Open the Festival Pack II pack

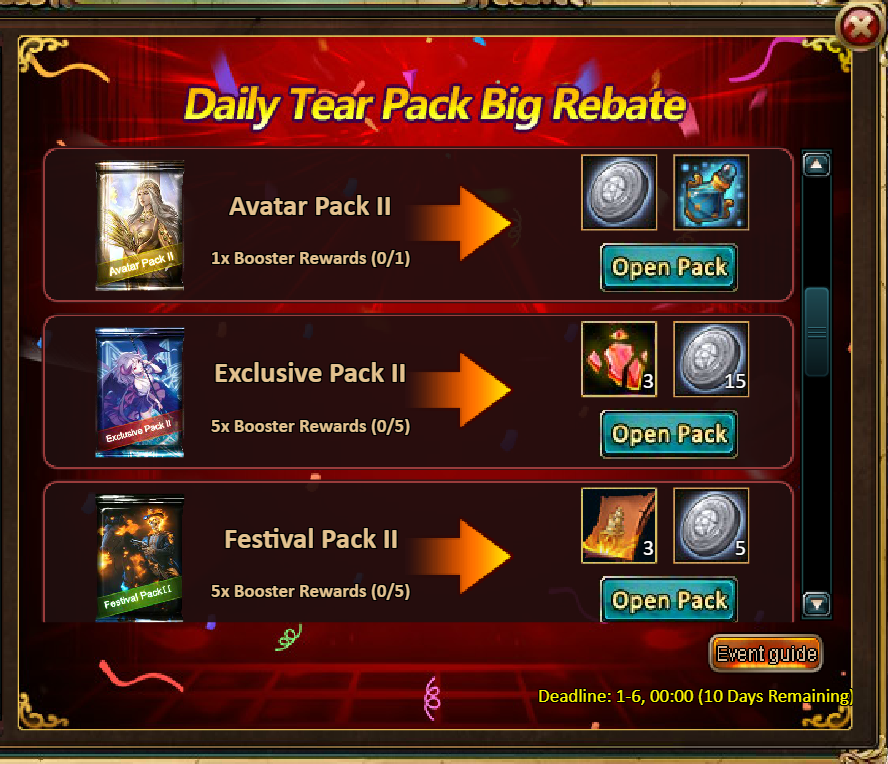pos(669,599)
